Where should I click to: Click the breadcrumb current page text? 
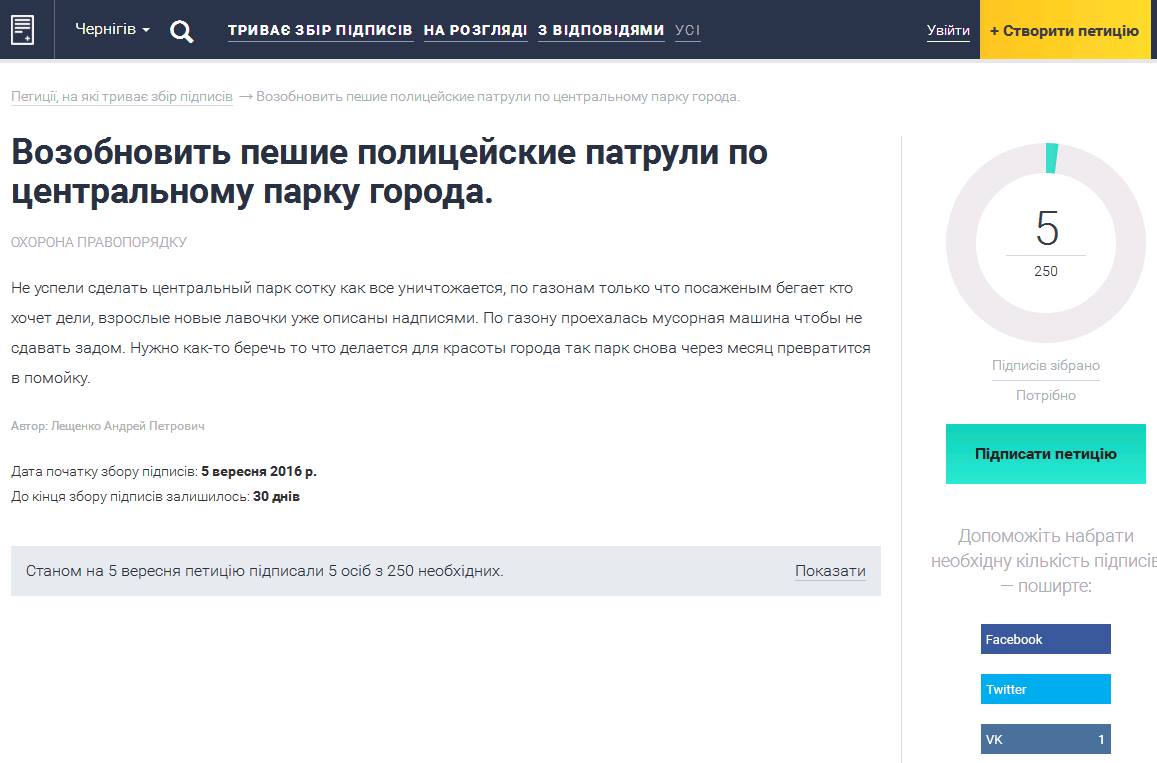tap(498, 97)
